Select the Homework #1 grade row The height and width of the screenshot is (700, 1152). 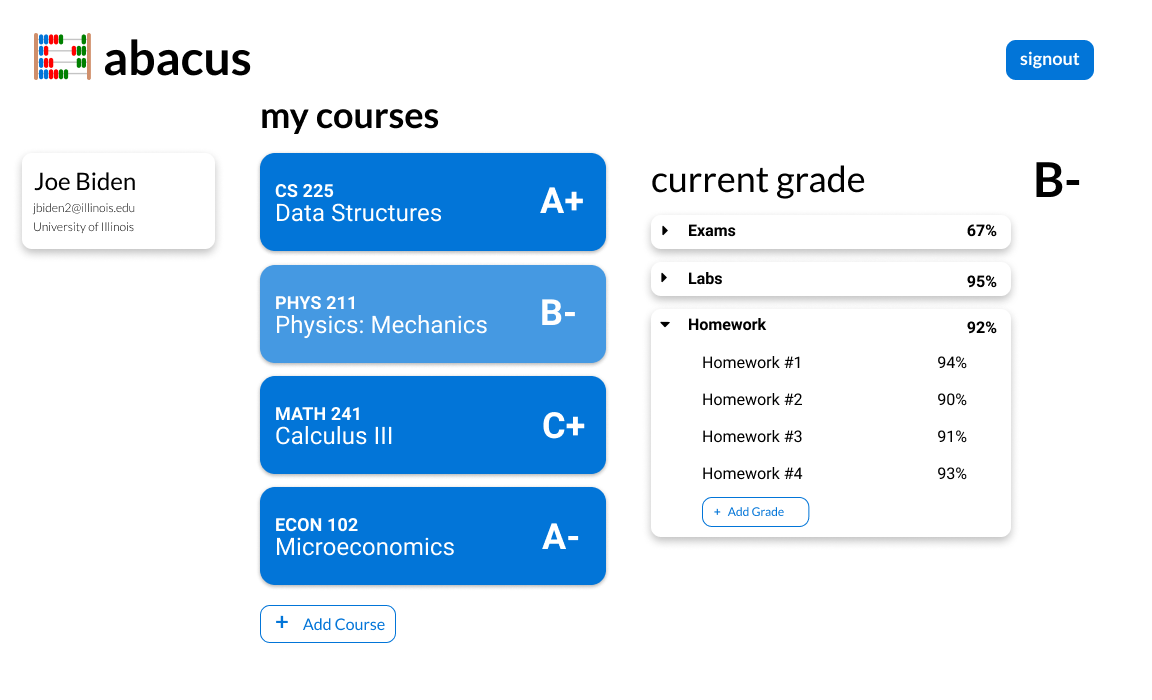[x=834, y=363]
